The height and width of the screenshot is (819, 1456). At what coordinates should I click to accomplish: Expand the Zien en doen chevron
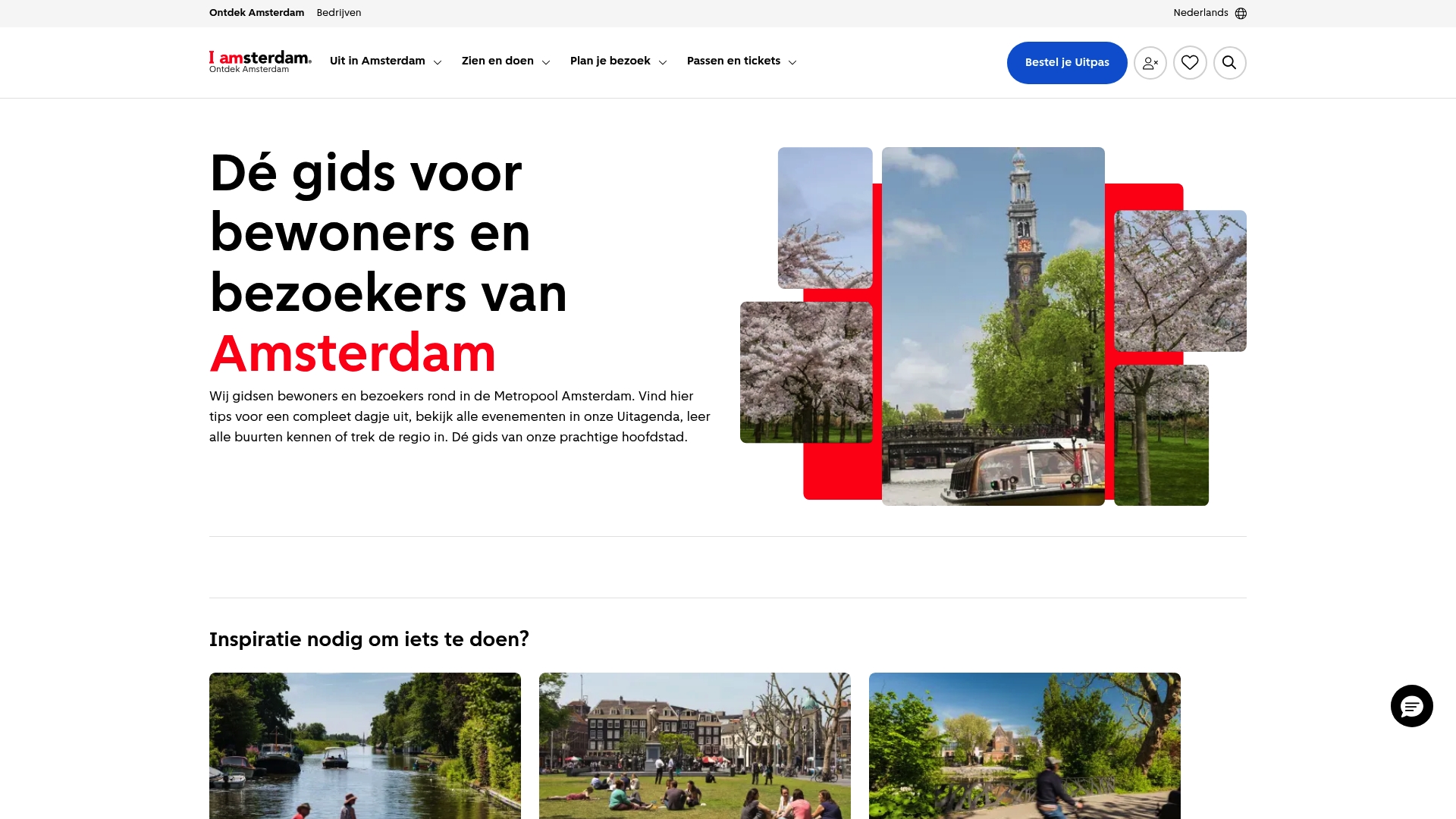546,62
